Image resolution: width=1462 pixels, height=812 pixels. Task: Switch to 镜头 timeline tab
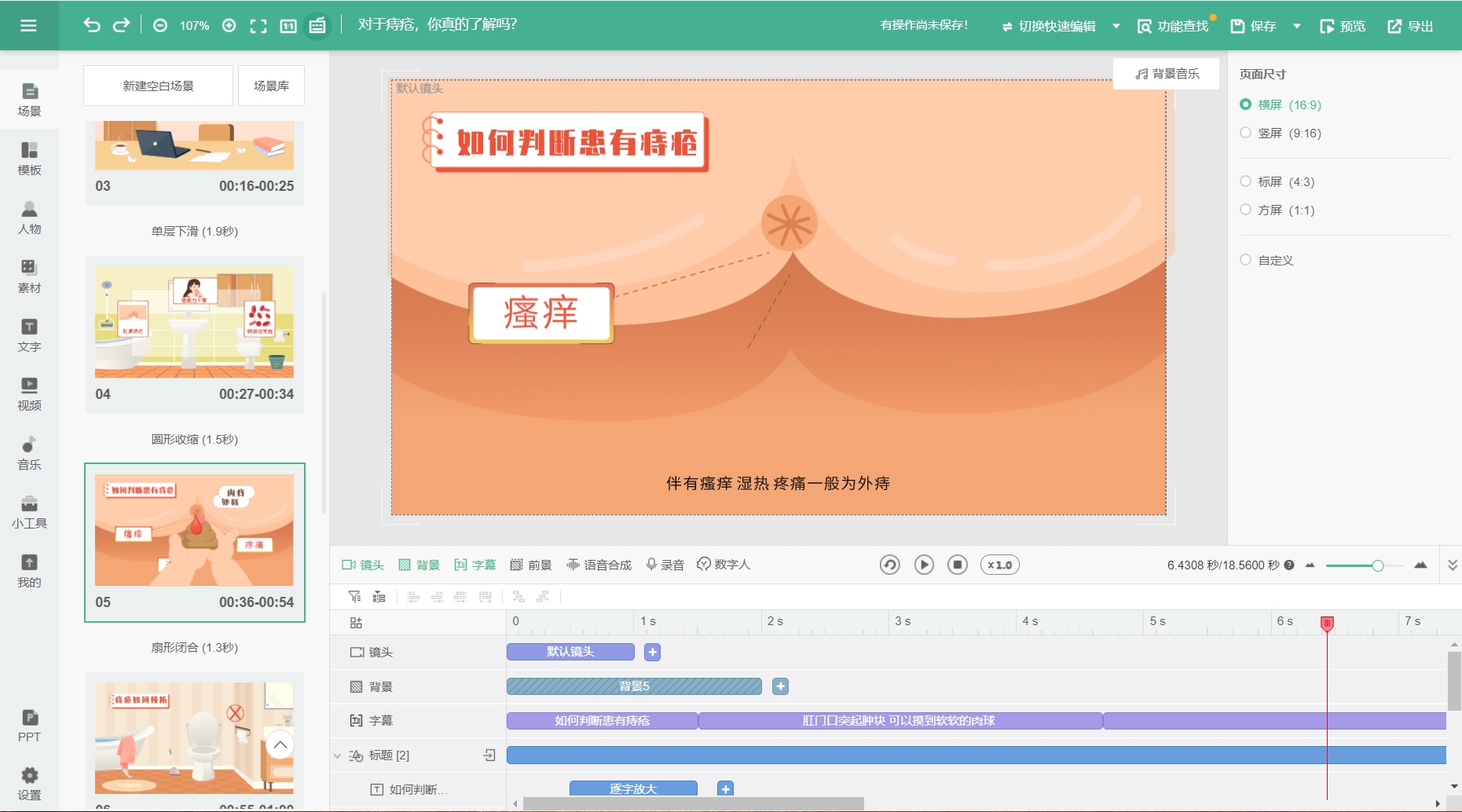[363, 565]
